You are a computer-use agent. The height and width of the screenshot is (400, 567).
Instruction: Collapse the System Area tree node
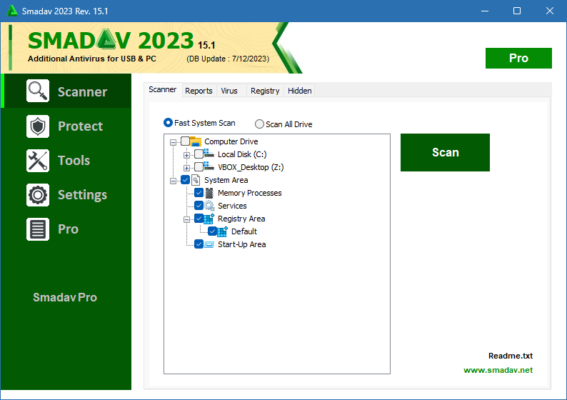click(173, 181)
